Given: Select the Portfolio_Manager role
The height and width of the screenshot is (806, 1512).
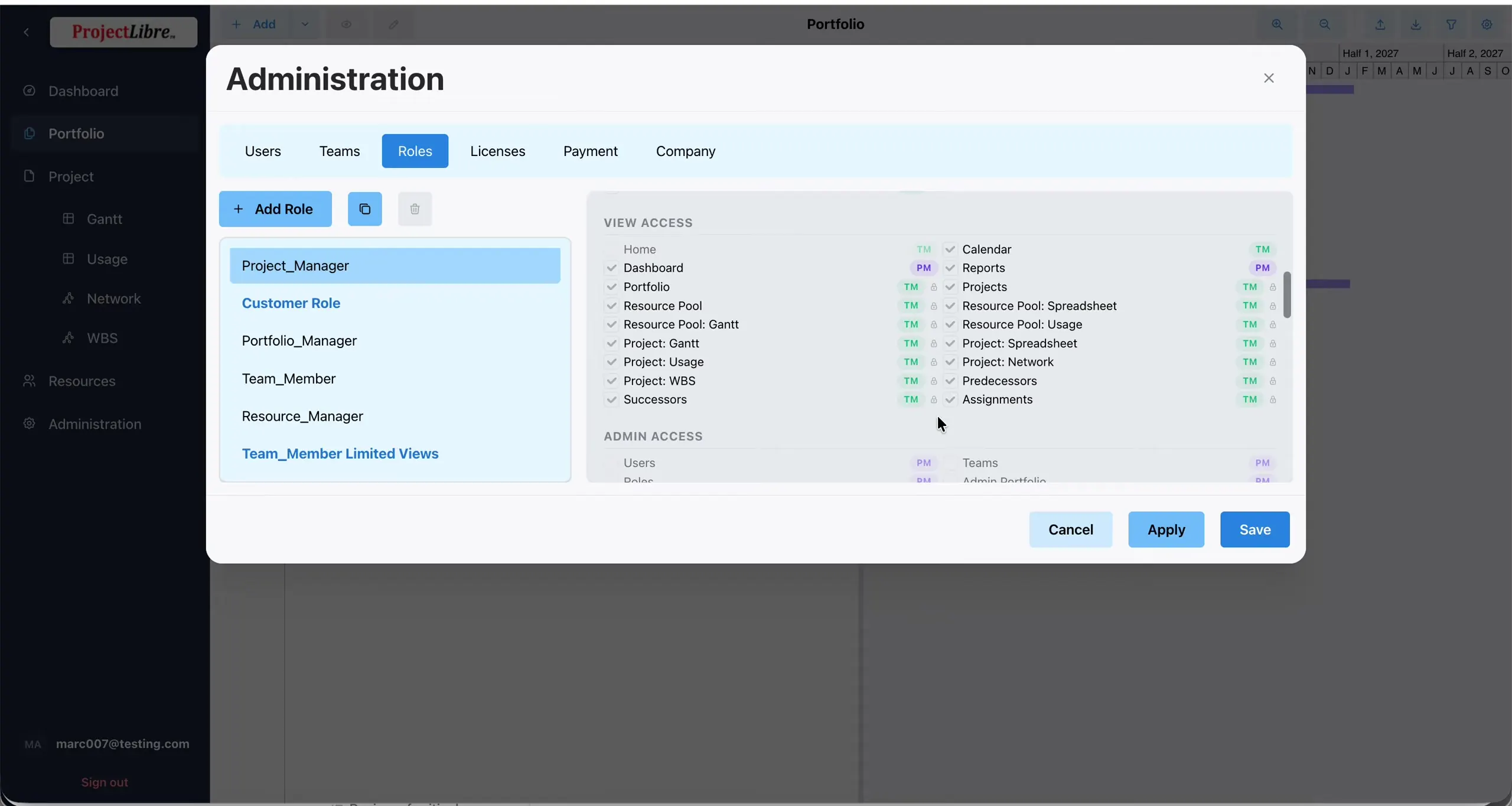Looking at the screenshot, I should 395,341.
